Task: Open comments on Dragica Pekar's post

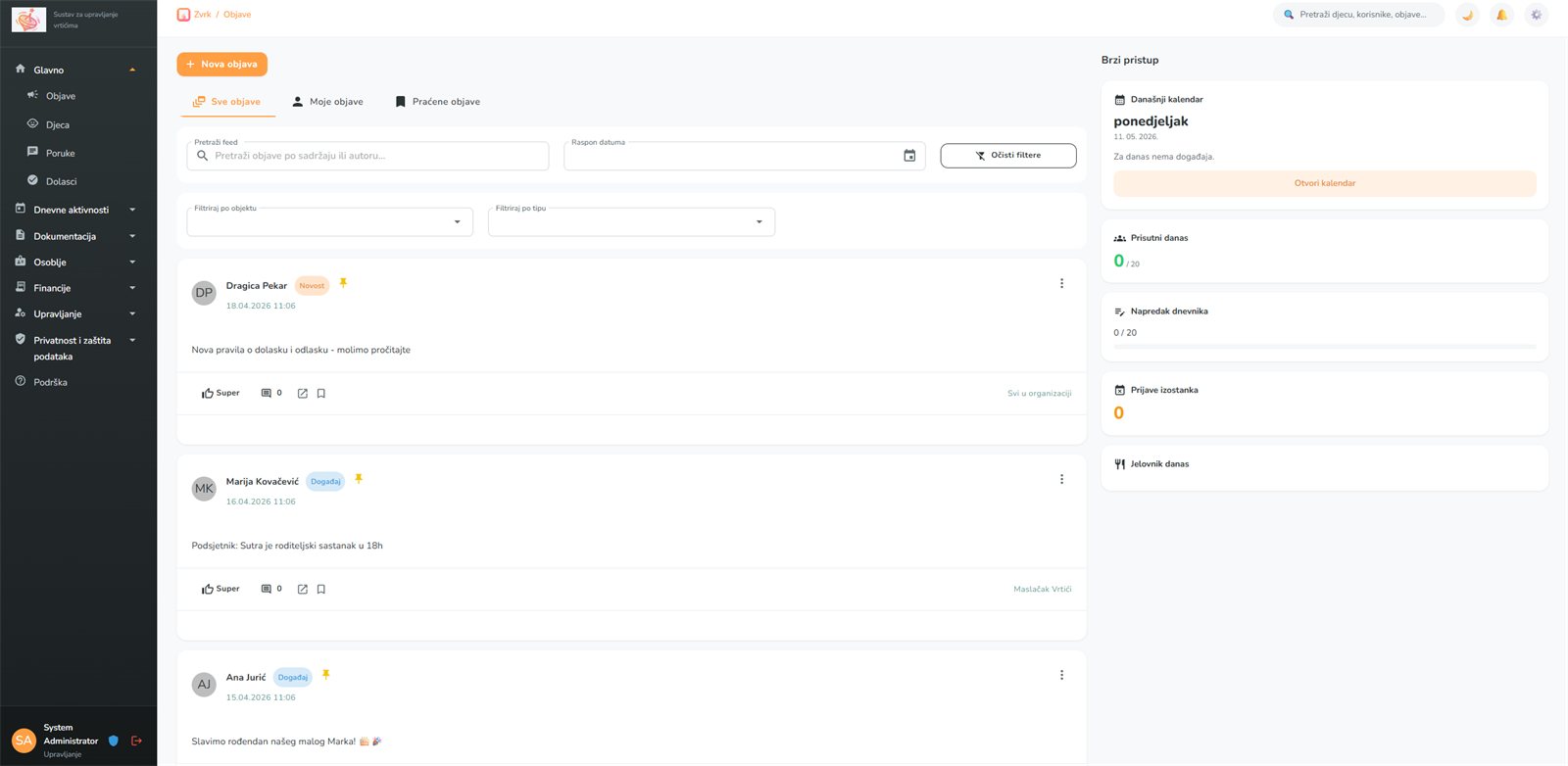Action: point(271,393)
